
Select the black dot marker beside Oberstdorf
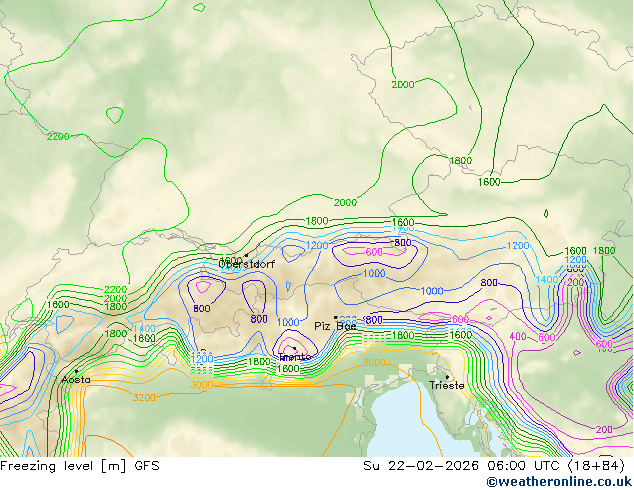[246, 255]
